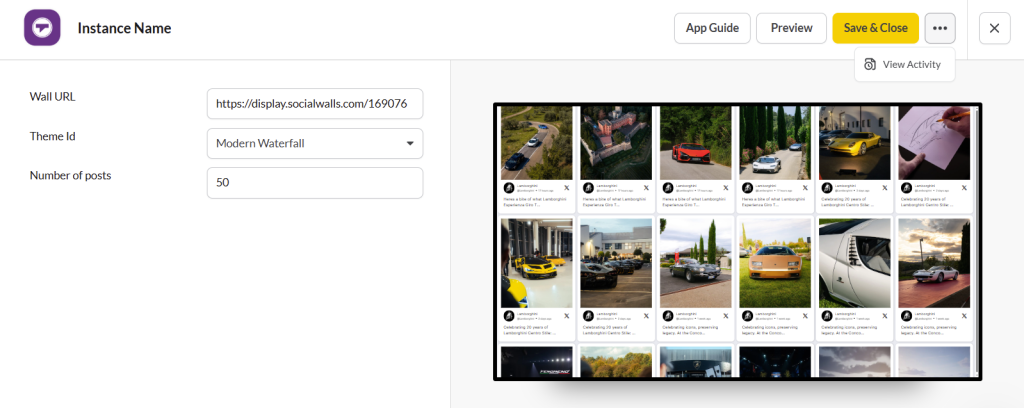
Task: Click the X logo on the yellow car showroom post
Action: [x=566, y=316]
